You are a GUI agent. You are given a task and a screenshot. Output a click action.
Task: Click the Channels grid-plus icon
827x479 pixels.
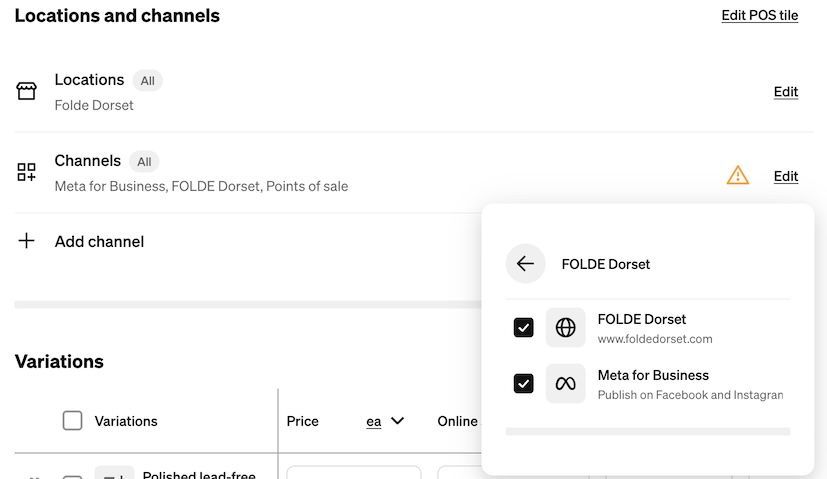26,172
